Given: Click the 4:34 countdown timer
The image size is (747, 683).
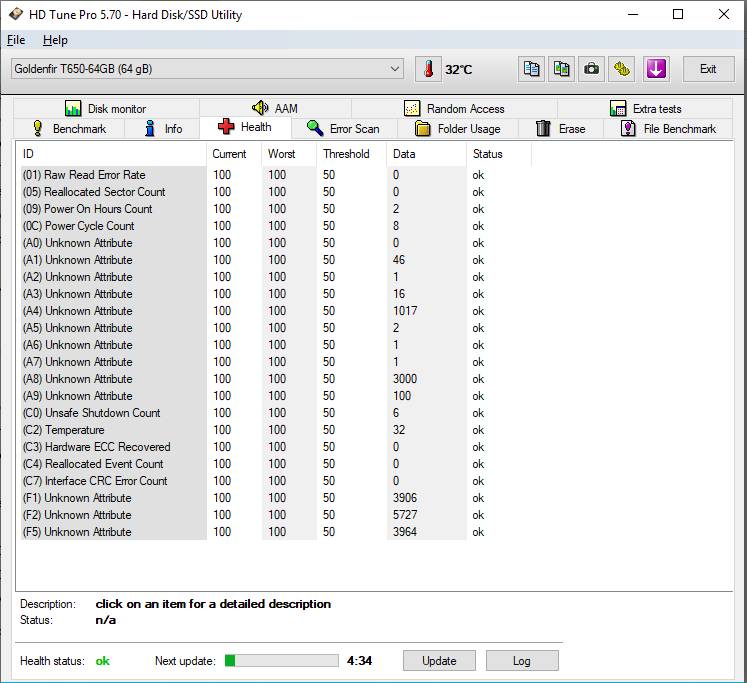Looking at the screenshot, I should pos(359,661).
